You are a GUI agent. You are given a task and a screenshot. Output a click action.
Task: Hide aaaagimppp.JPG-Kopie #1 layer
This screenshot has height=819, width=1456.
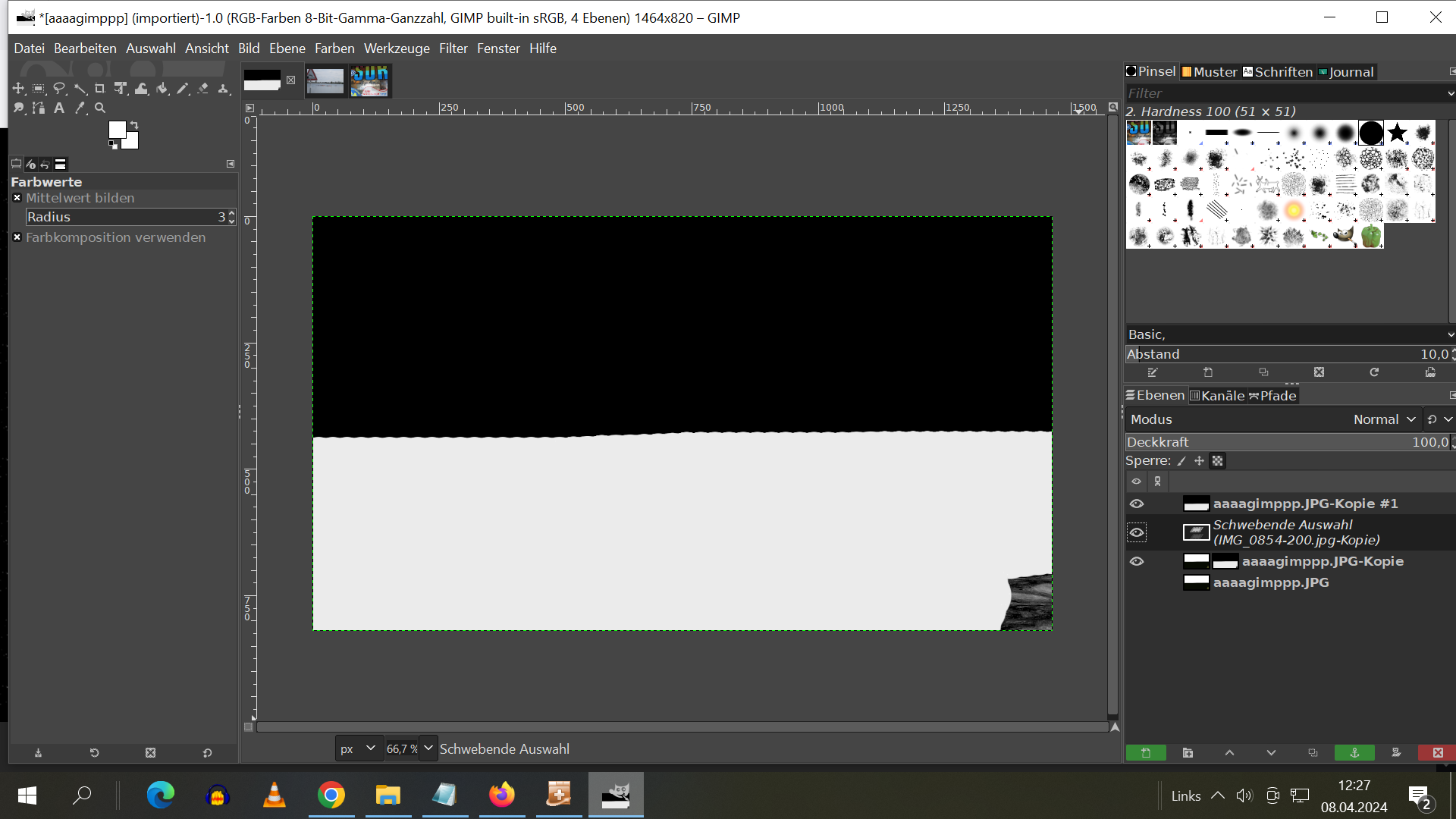coord(1137,504)
